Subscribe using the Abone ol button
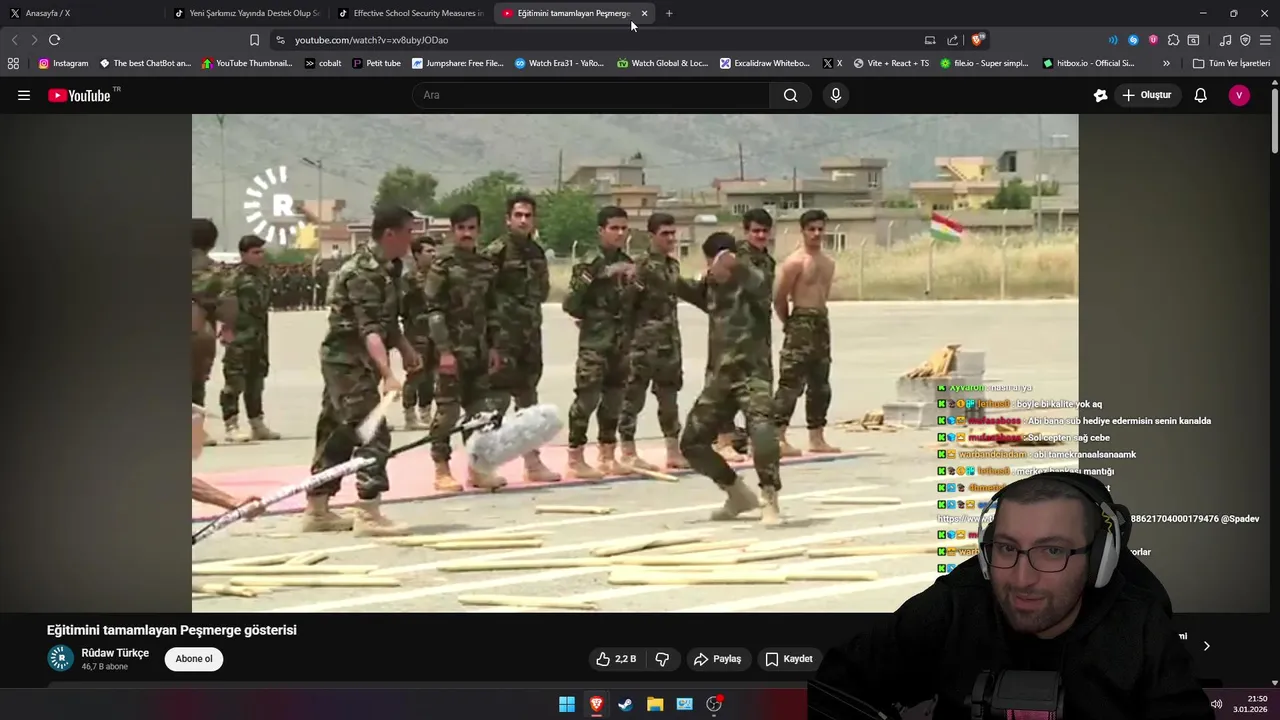1280x720 pixels. click(x=194, y=659)
